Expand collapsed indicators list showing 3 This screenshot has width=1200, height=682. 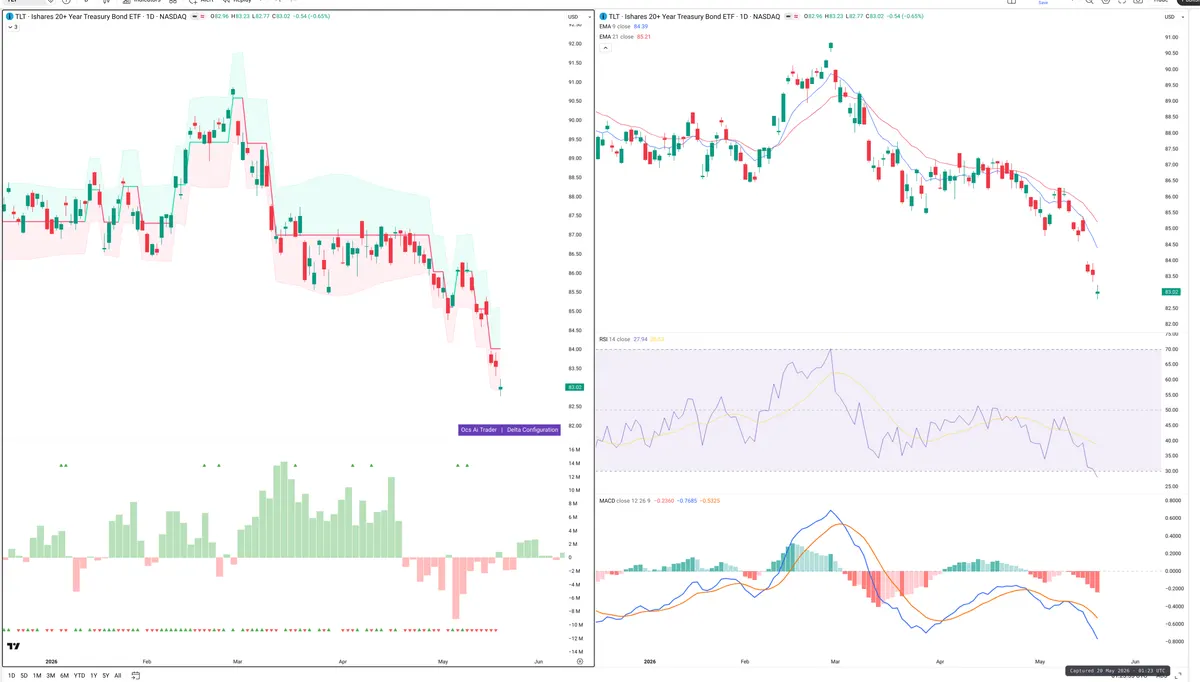(x=11, y=27)
